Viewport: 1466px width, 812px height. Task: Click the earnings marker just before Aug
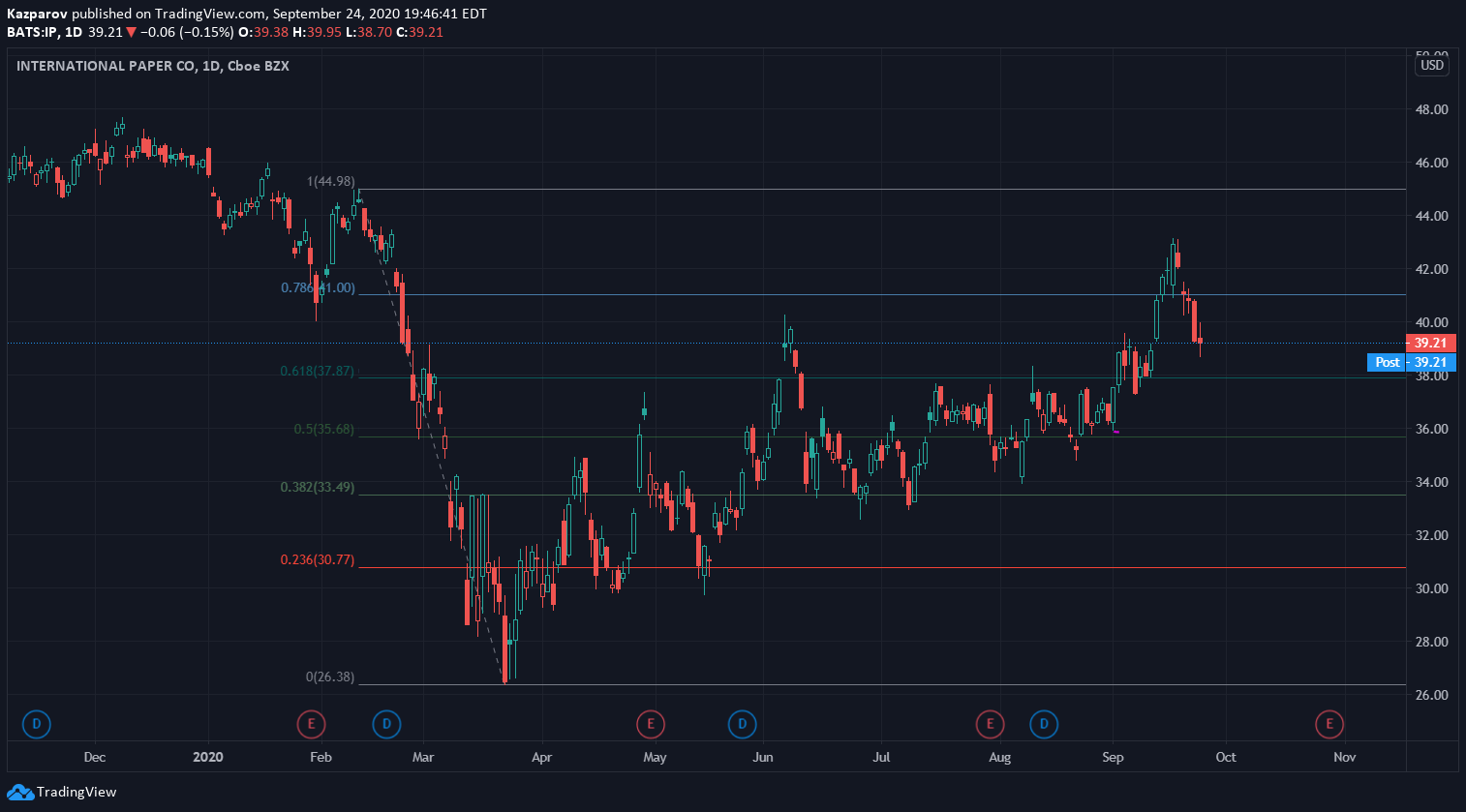(990, 724)
